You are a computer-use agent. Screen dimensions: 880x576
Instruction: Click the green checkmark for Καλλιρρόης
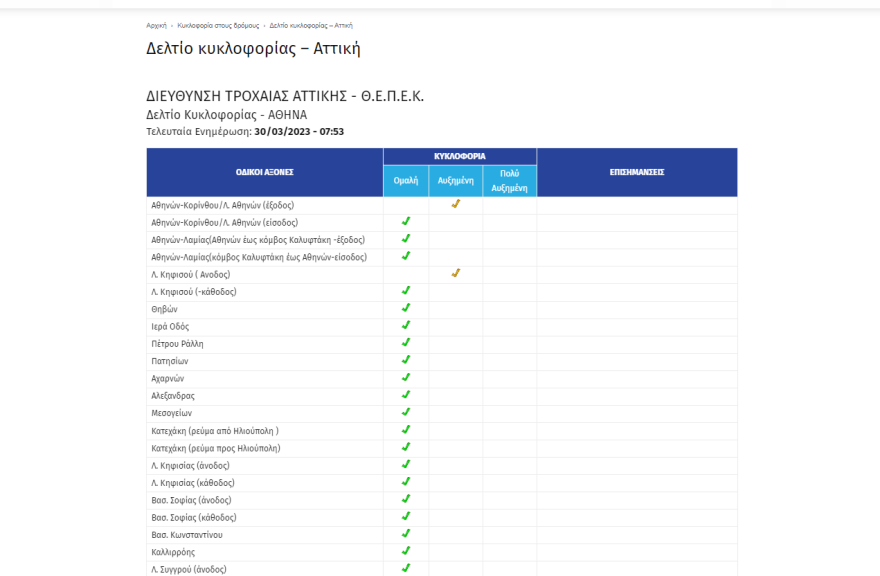point(406,551)
